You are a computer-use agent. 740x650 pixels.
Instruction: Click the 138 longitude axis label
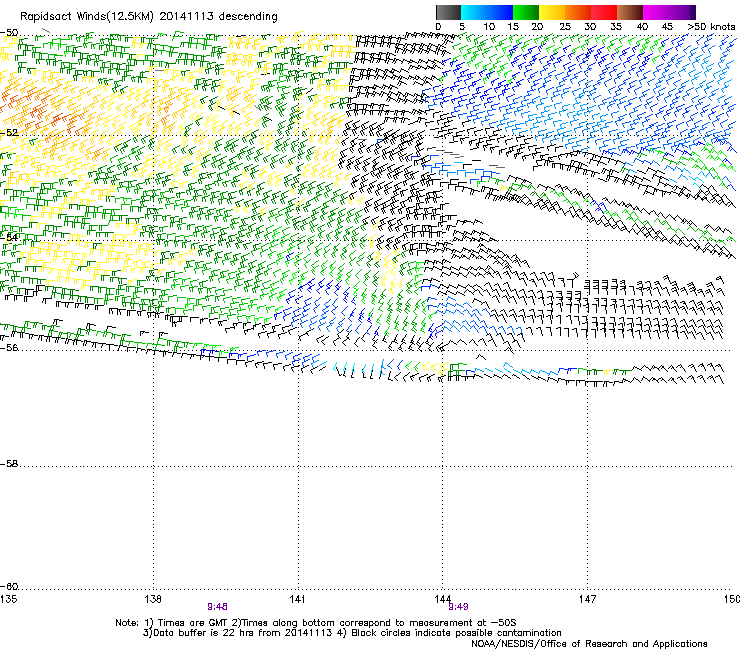coord(153,599)
